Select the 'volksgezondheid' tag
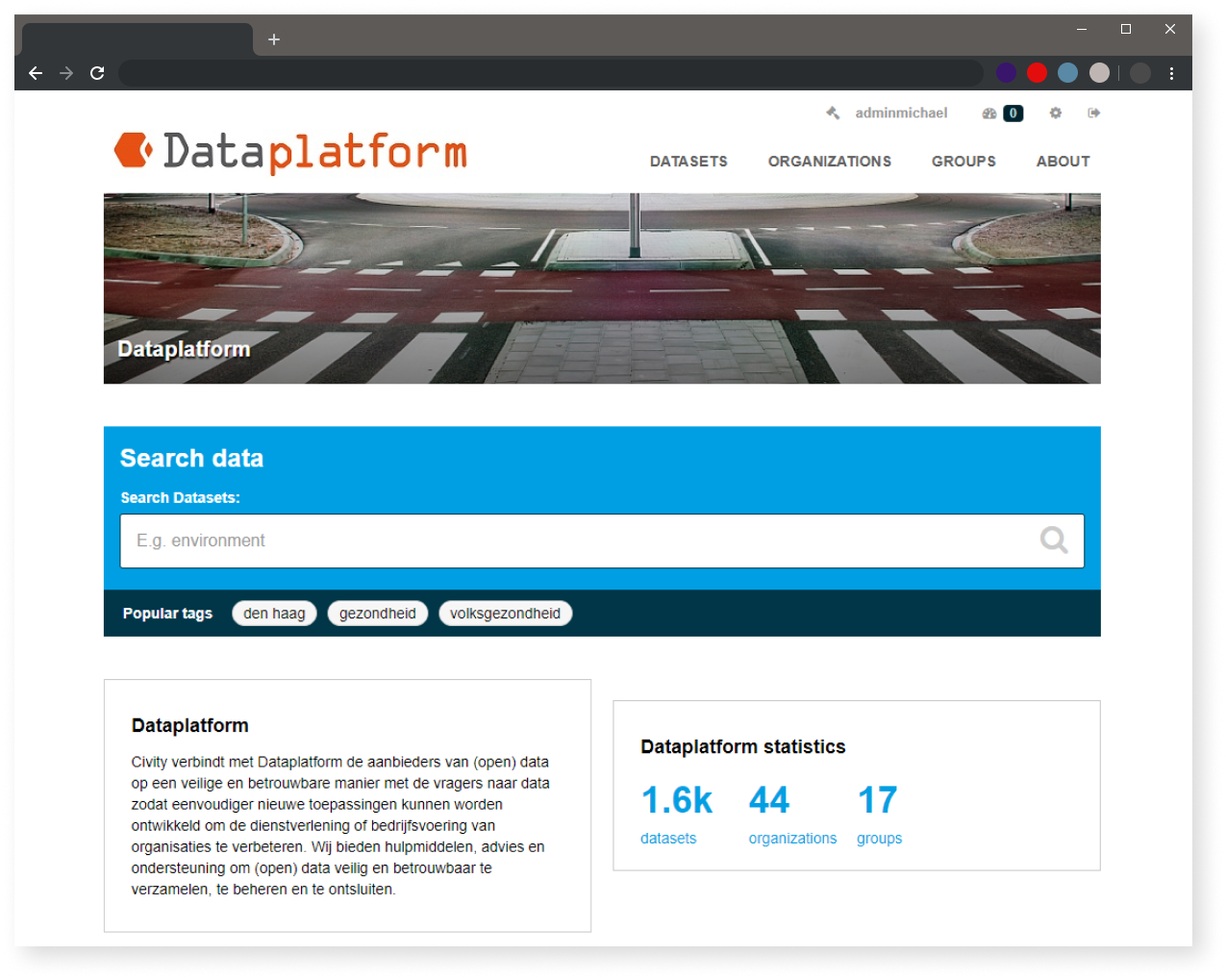The width and height of the screenshot is (1226, 980). (x=506, y=614)
